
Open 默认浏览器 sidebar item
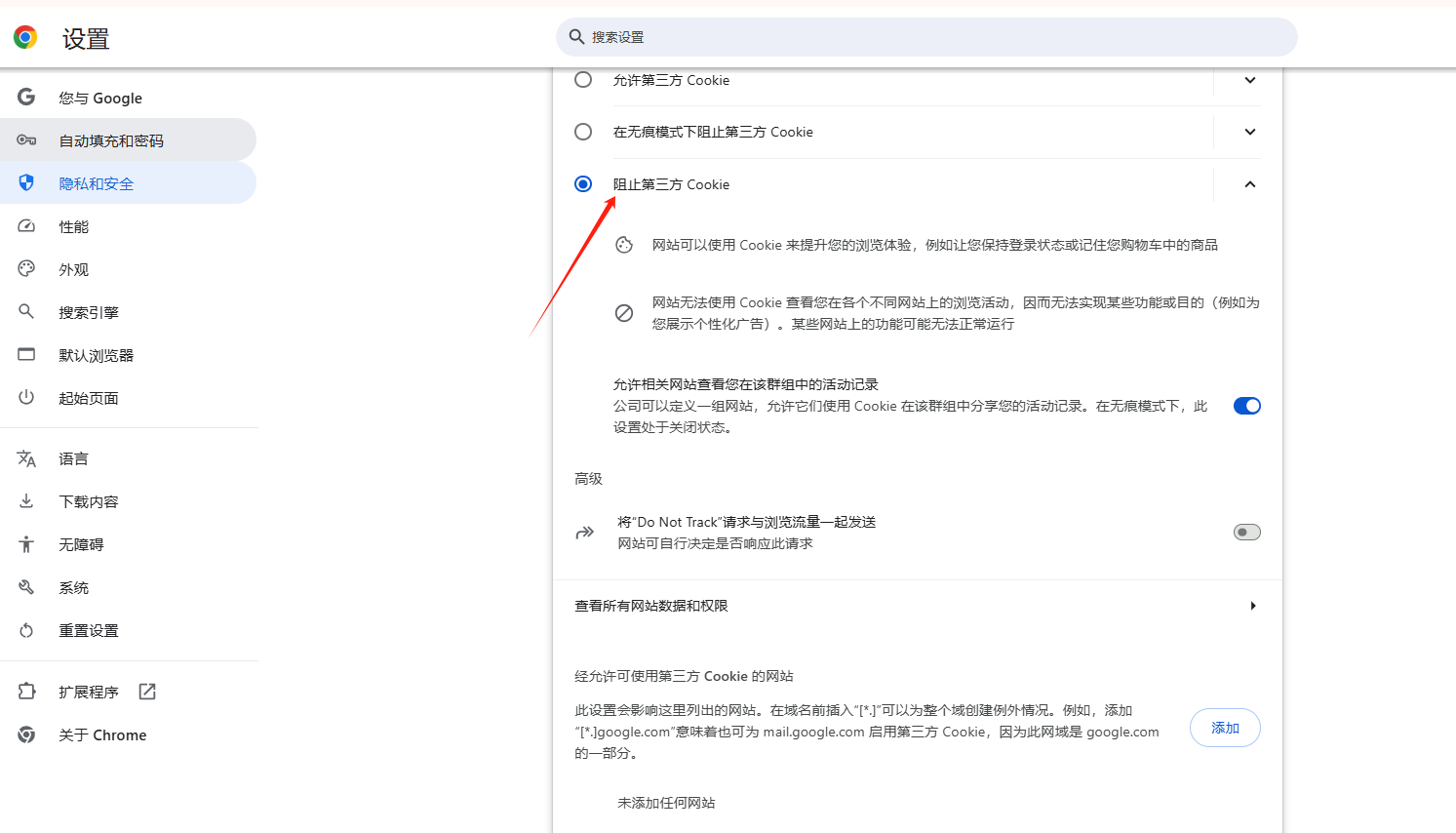128,355
